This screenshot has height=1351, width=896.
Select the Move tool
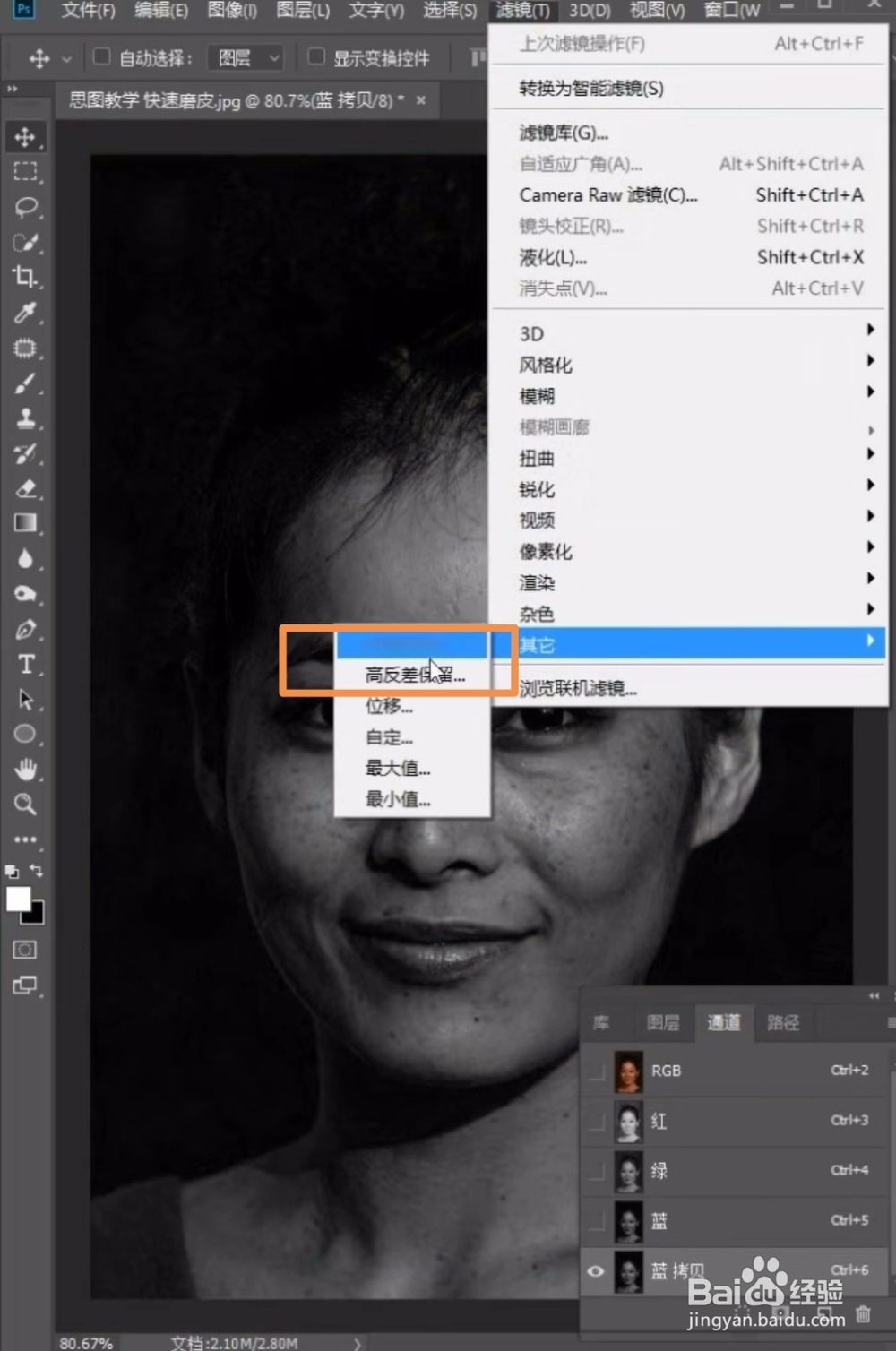[25, 137]
